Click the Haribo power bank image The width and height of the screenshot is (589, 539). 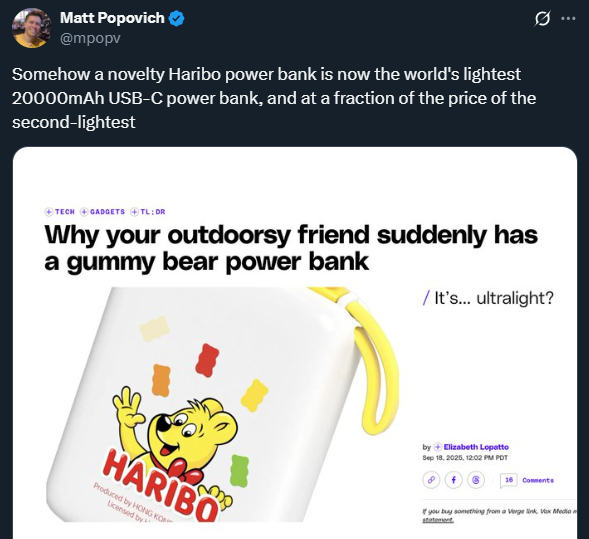pyautogui.click(x=222, y=404)
